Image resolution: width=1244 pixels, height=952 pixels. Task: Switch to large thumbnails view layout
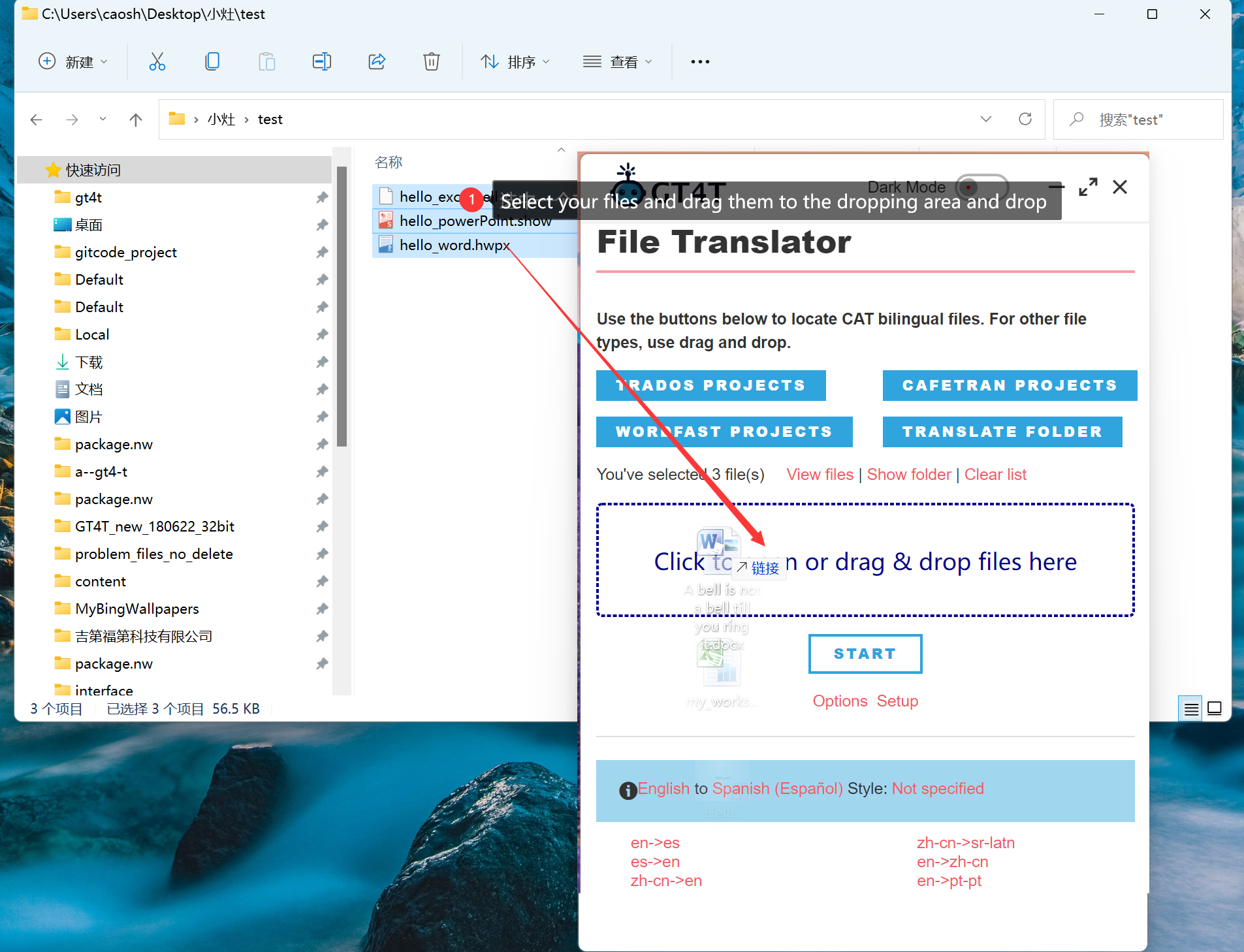coord(1215,708)
